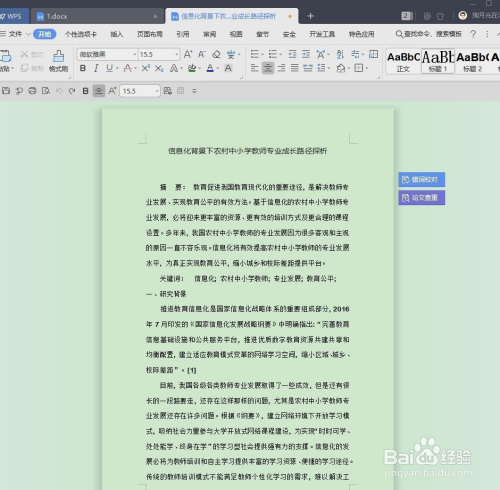This screenshot has width=500, height=490.
Task: Click the user avatar icon in title bar
Action: [x=462, y=16]
